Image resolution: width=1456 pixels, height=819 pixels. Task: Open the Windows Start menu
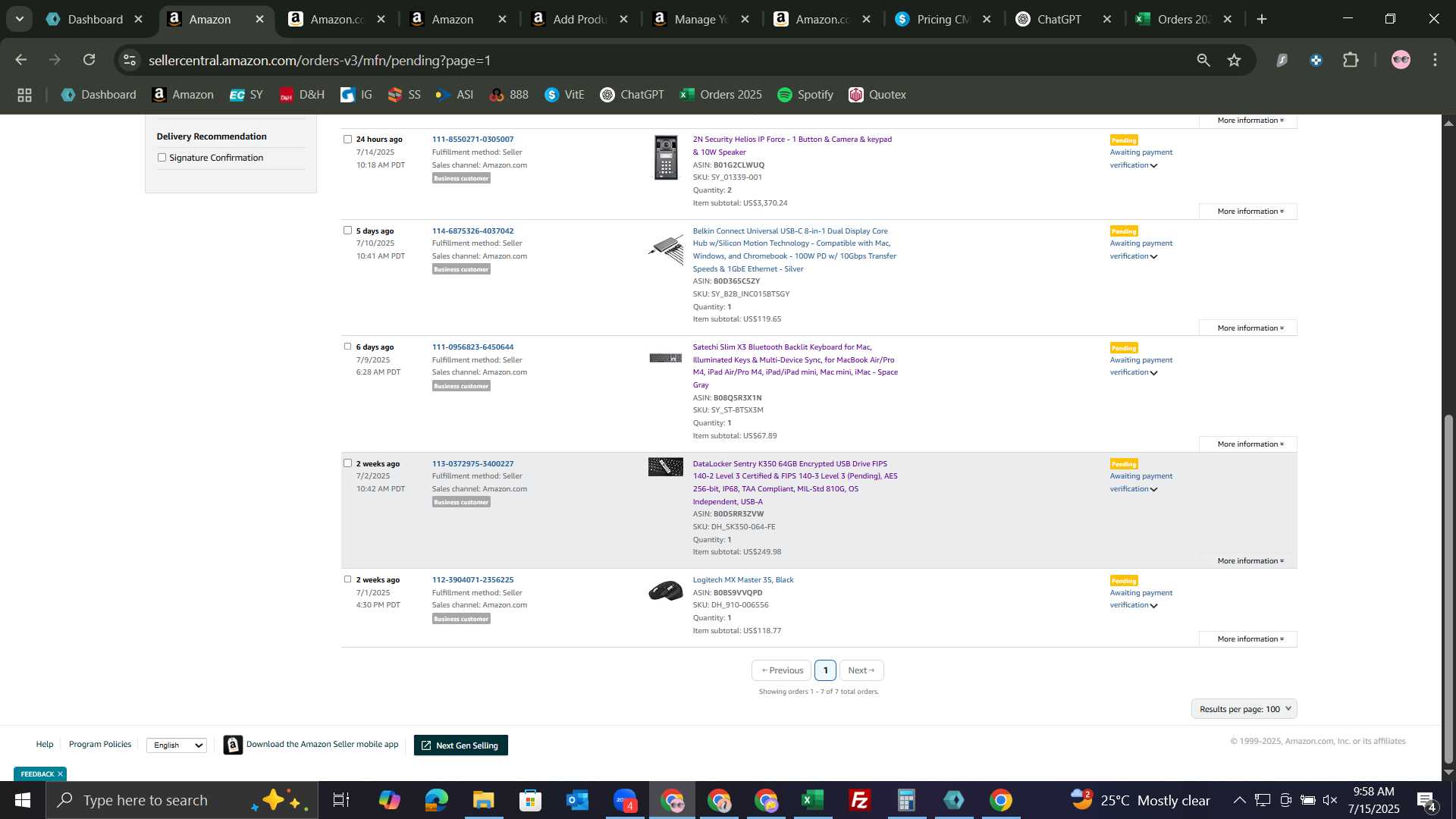tap(22, 800)
